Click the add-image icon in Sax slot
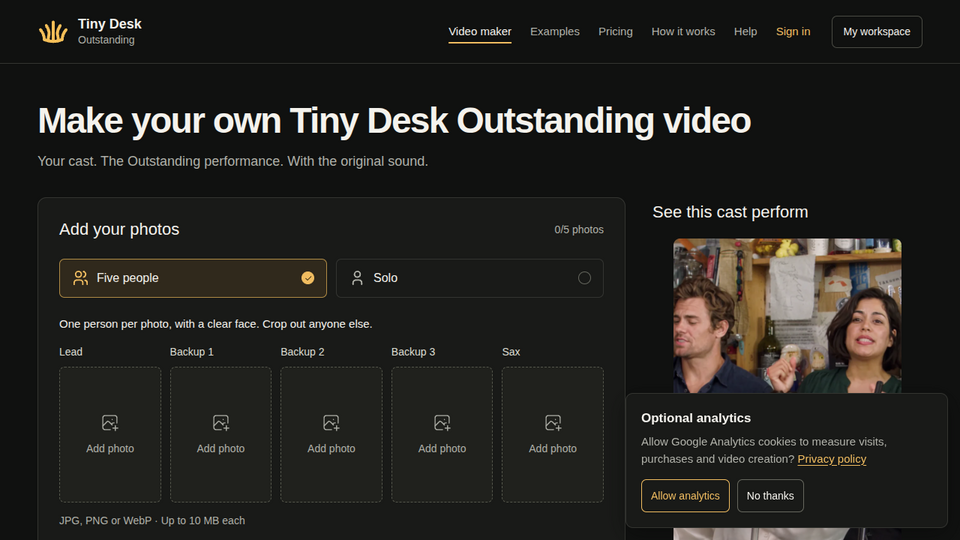The height and width of the screenshot is (540, 960). click(x=553, y=422)
